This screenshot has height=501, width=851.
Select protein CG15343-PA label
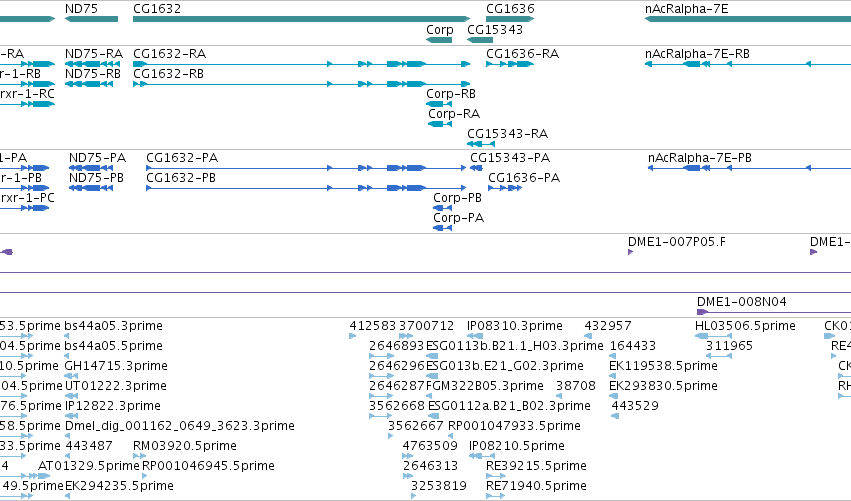click(510, 158)
